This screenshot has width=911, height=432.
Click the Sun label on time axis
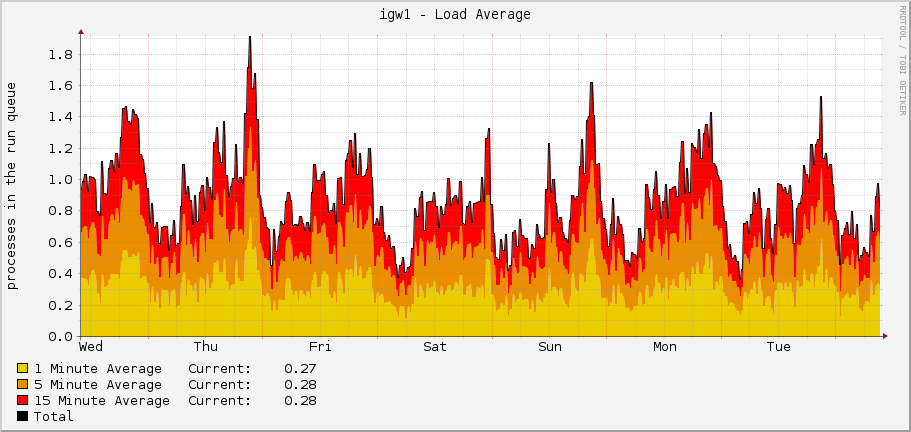(550, 347)
